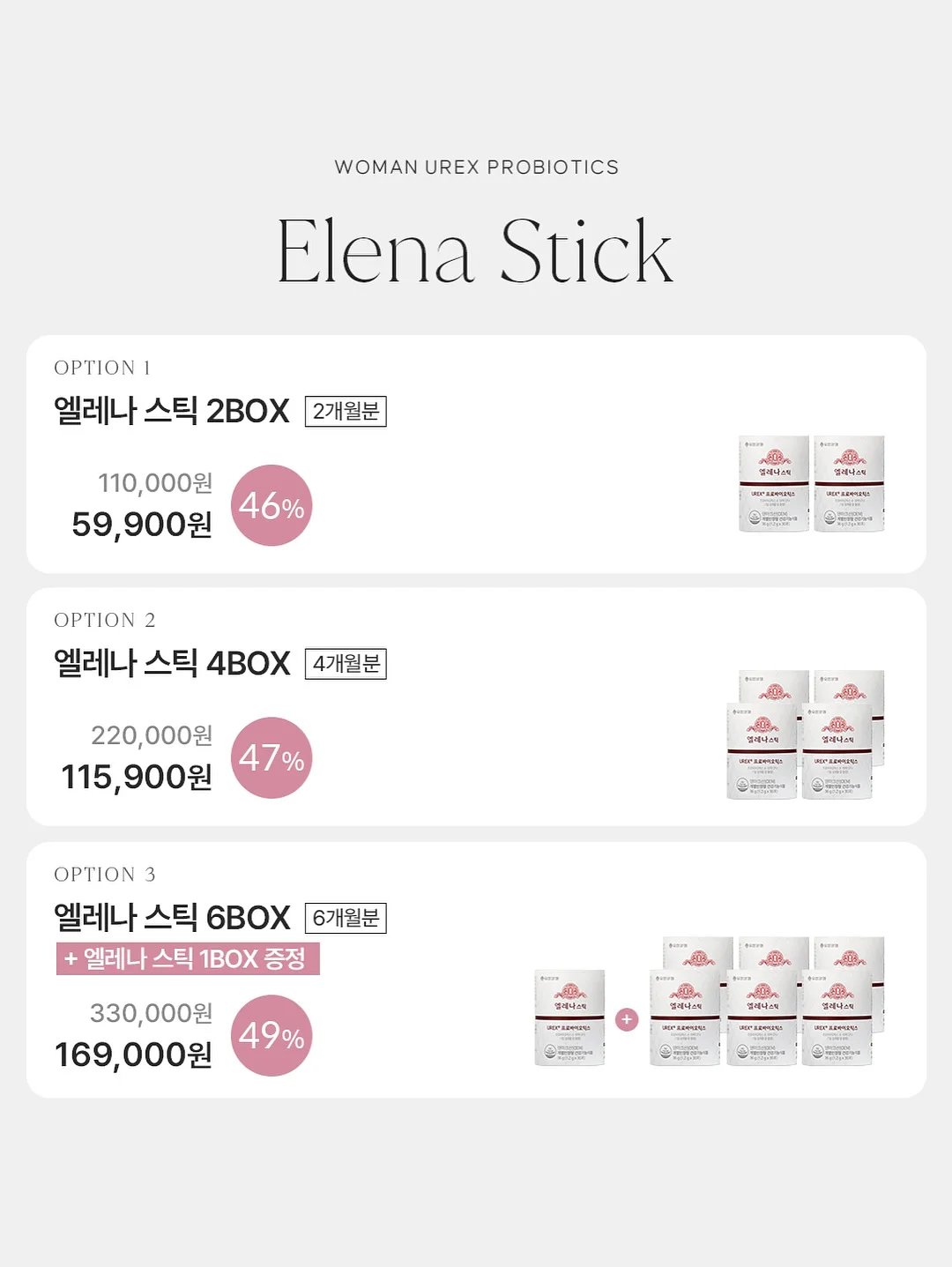Screen dimensions: 952x1267
Task: Click the 49% discount badge
Action: 271,1035
